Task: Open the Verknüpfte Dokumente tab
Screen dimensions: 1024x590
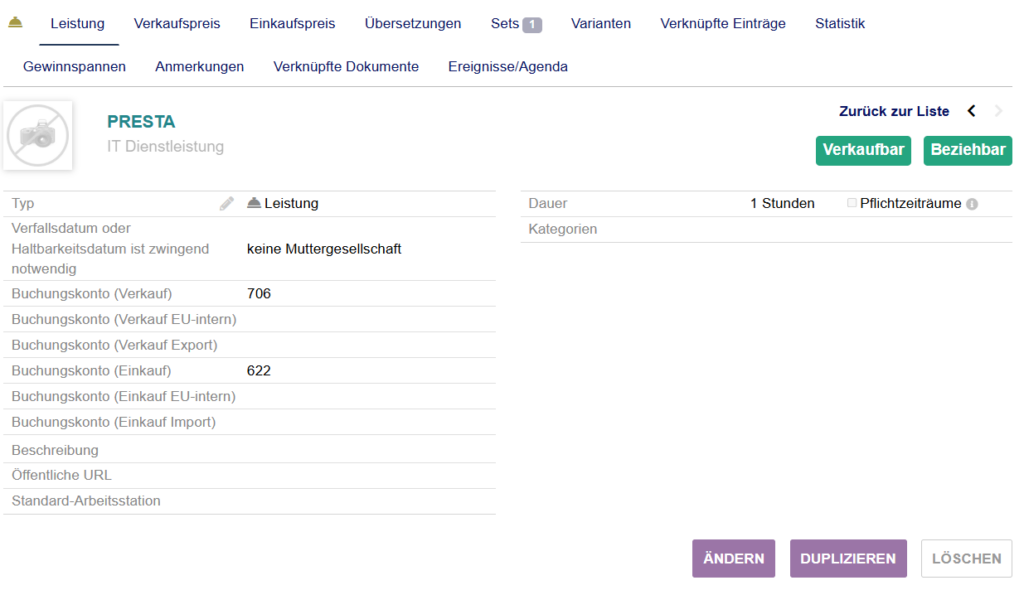Action: coord(346,67)
